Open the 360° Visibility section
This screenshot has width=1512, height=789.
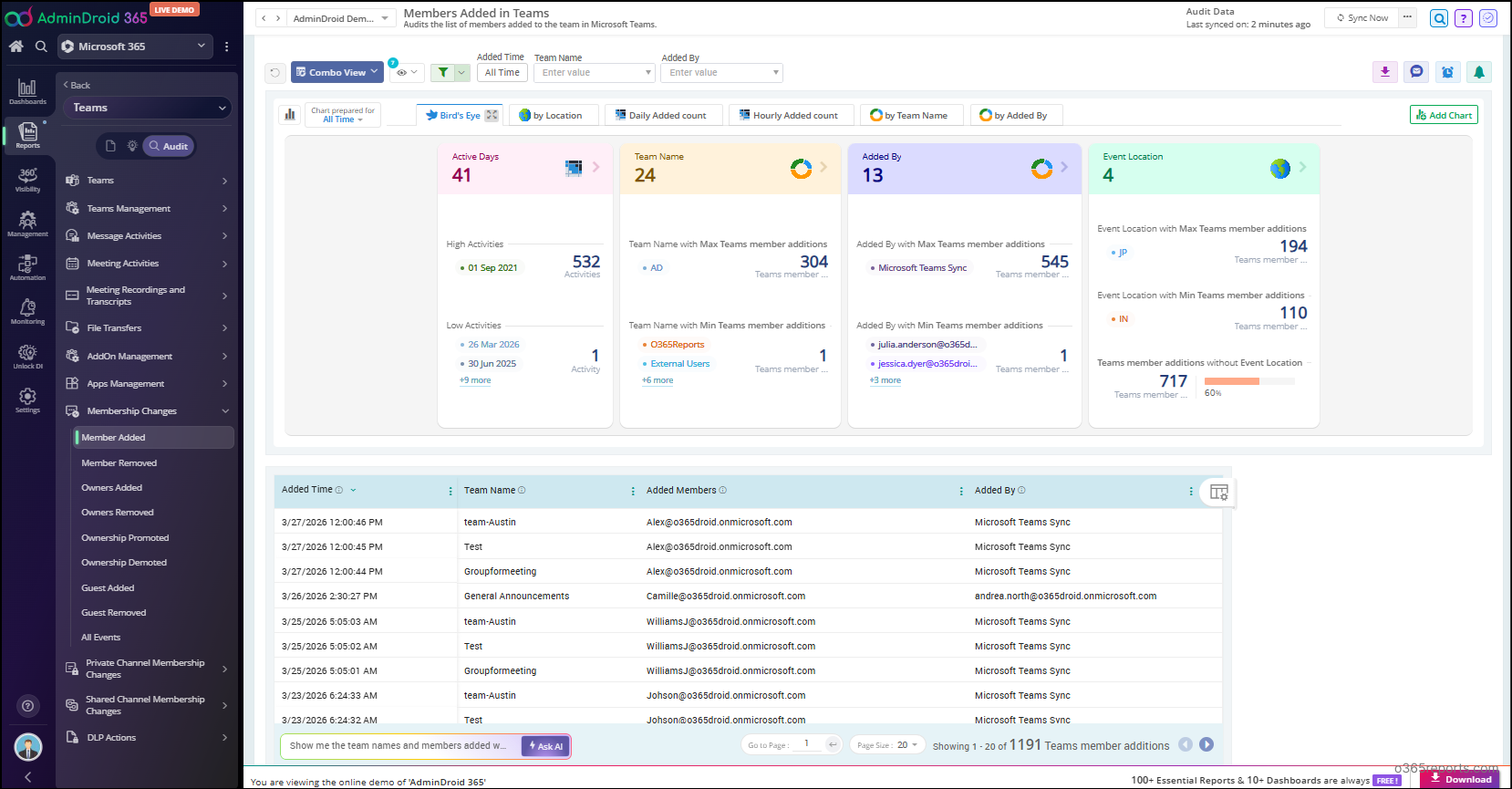27,180
